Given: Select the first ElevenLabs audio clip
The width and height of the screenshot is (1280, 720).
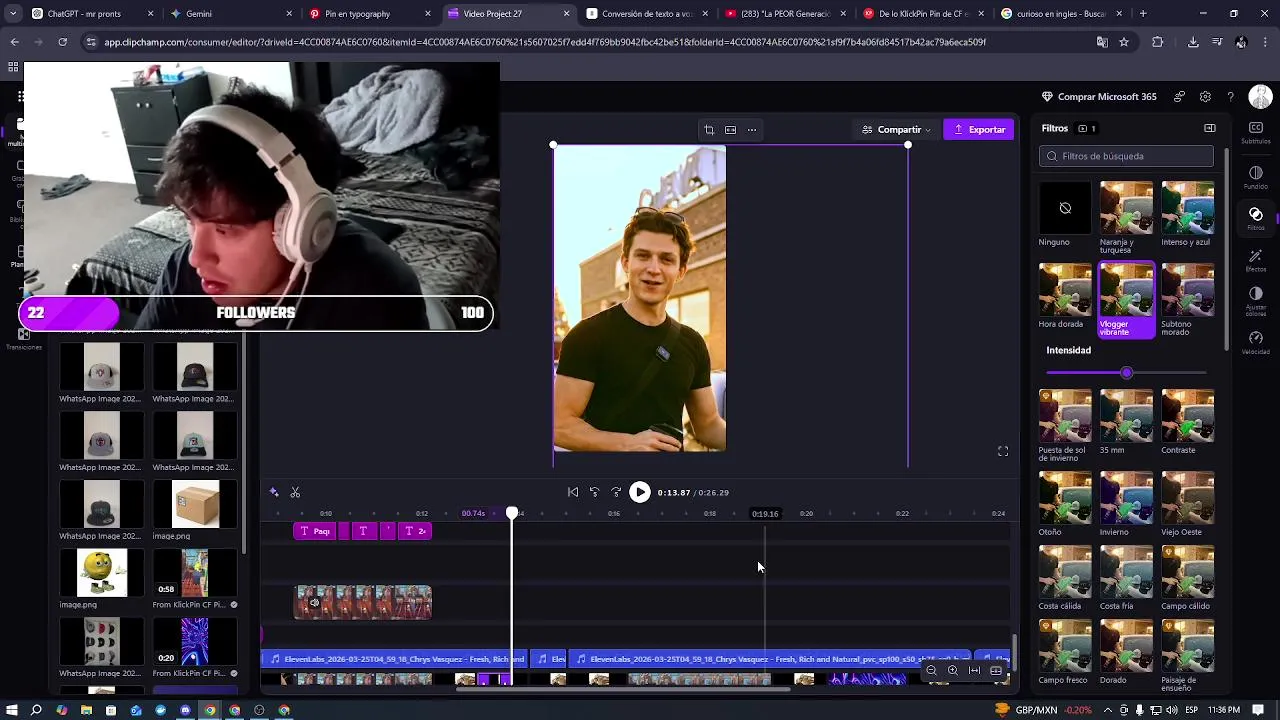Looking at the screenshot, I should 394,659.
